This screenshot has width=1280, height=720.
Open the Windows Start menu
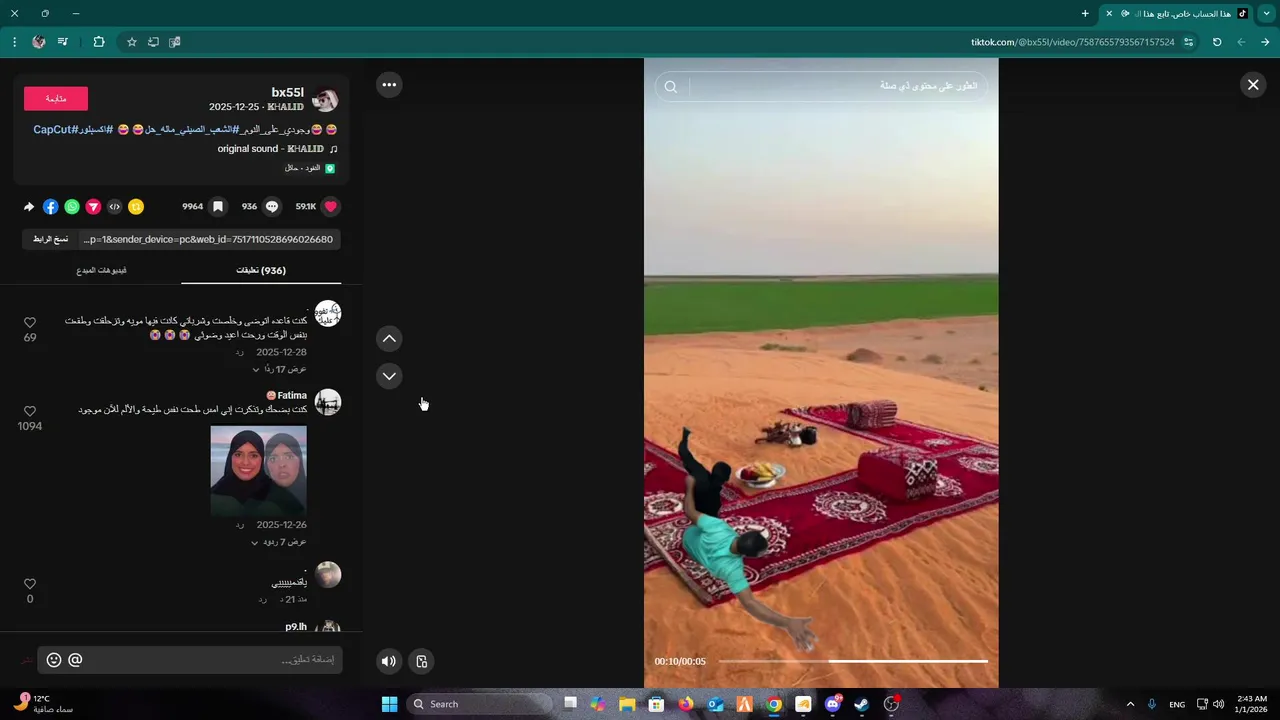click(389, 704)
